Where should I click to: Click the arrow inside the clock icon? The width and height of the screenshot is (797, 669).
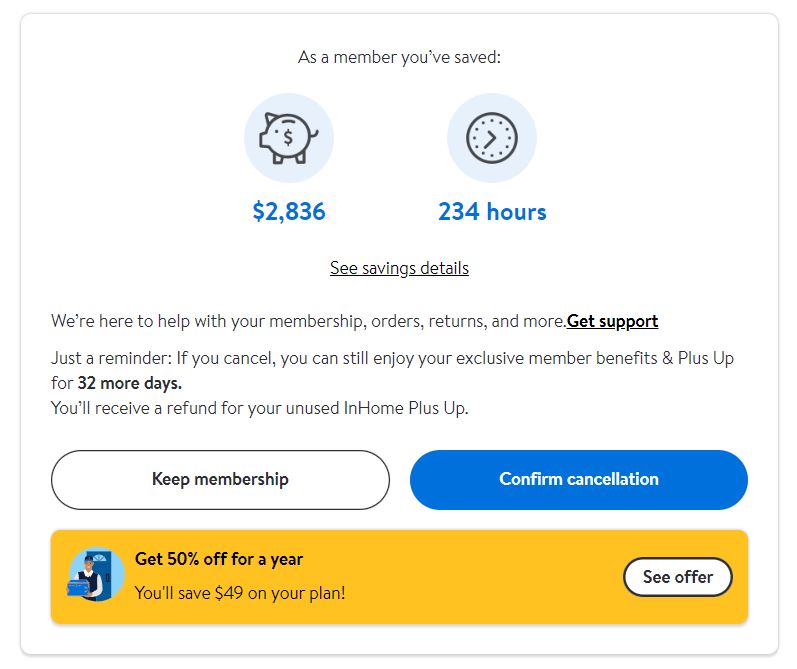pos(491,139)
